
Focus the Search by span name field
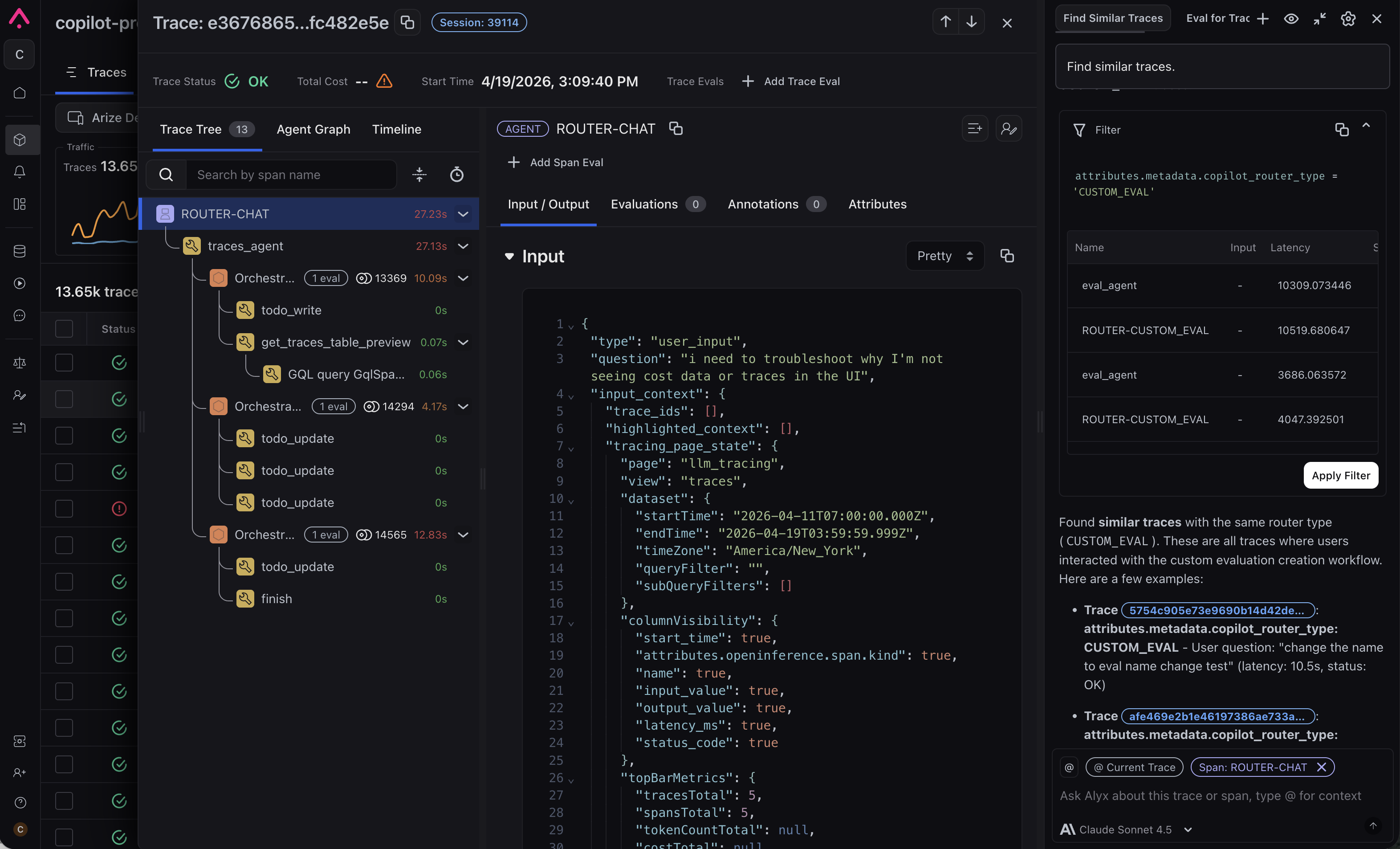point(291,175)
